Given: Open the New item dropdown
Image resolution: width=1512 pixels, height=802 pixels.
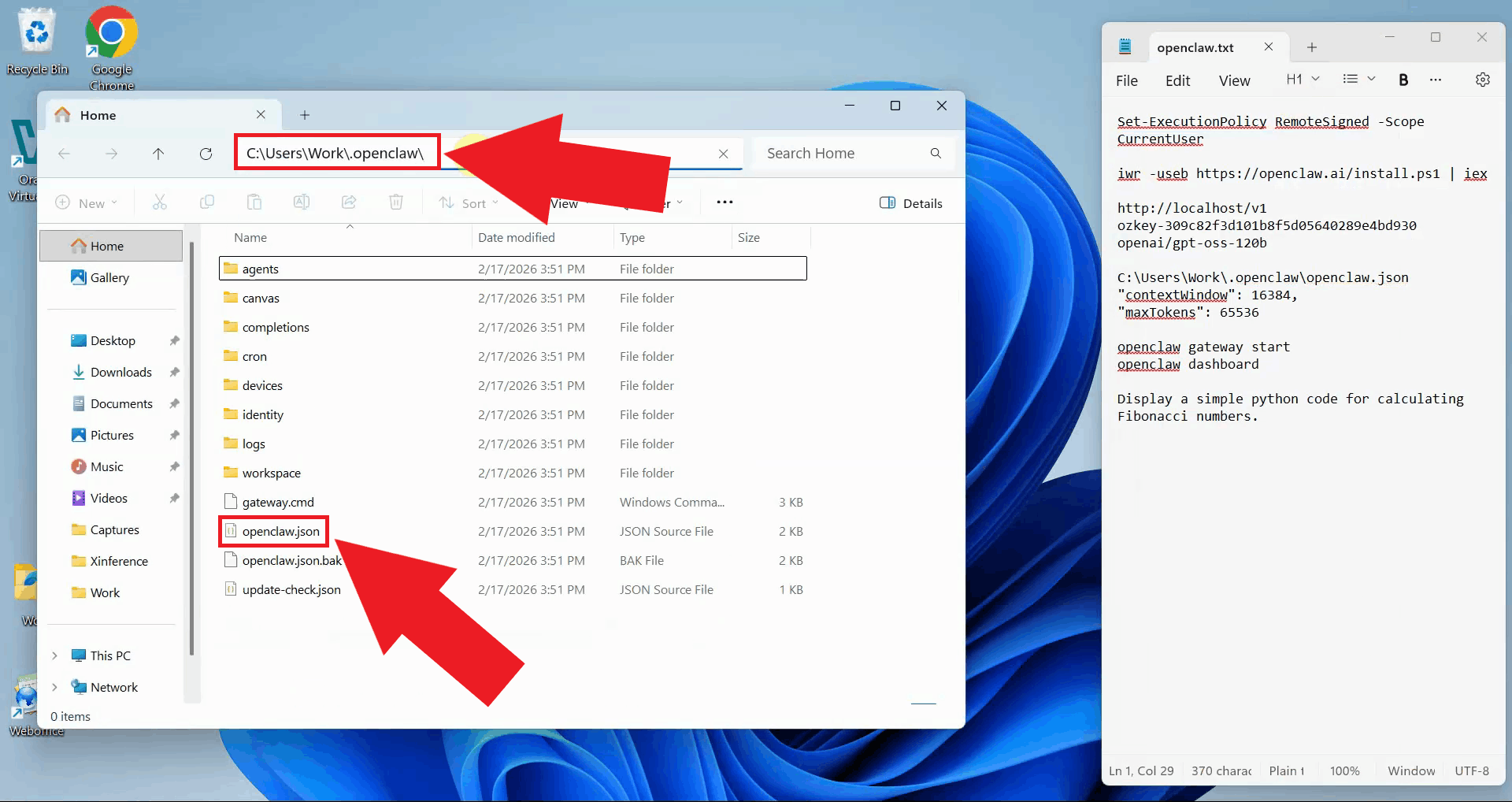Looking at the screenshot, I should point(87,203).
